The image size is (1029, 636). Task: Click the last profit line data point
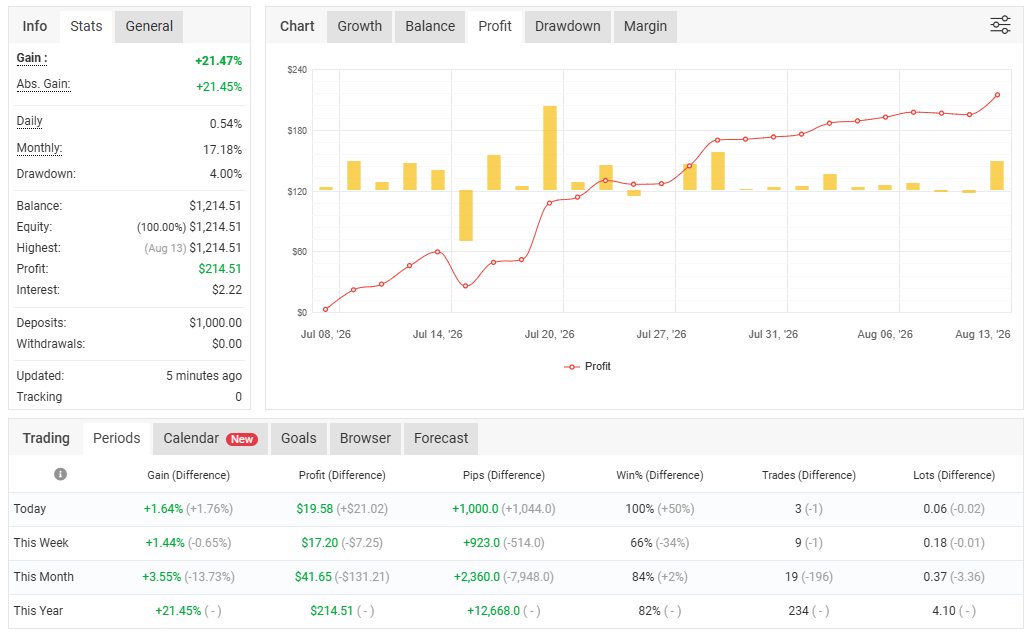pyautogui.click(x=998, y=95)
